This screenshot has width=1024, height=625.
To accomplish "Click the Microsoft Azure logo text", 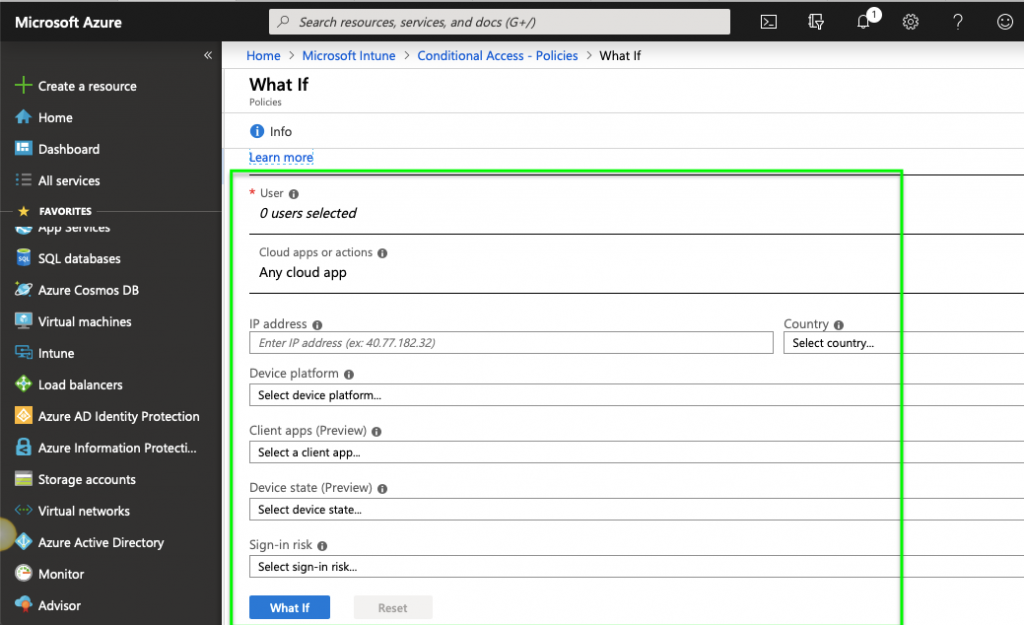I will 68,22.
